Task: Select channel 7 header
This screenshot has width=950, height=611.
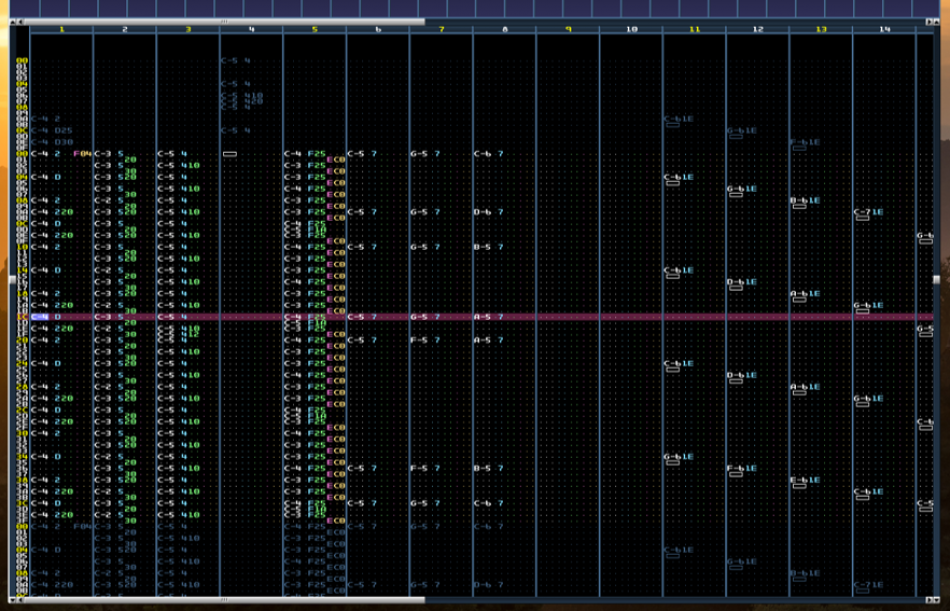Action: click(441, 30)
